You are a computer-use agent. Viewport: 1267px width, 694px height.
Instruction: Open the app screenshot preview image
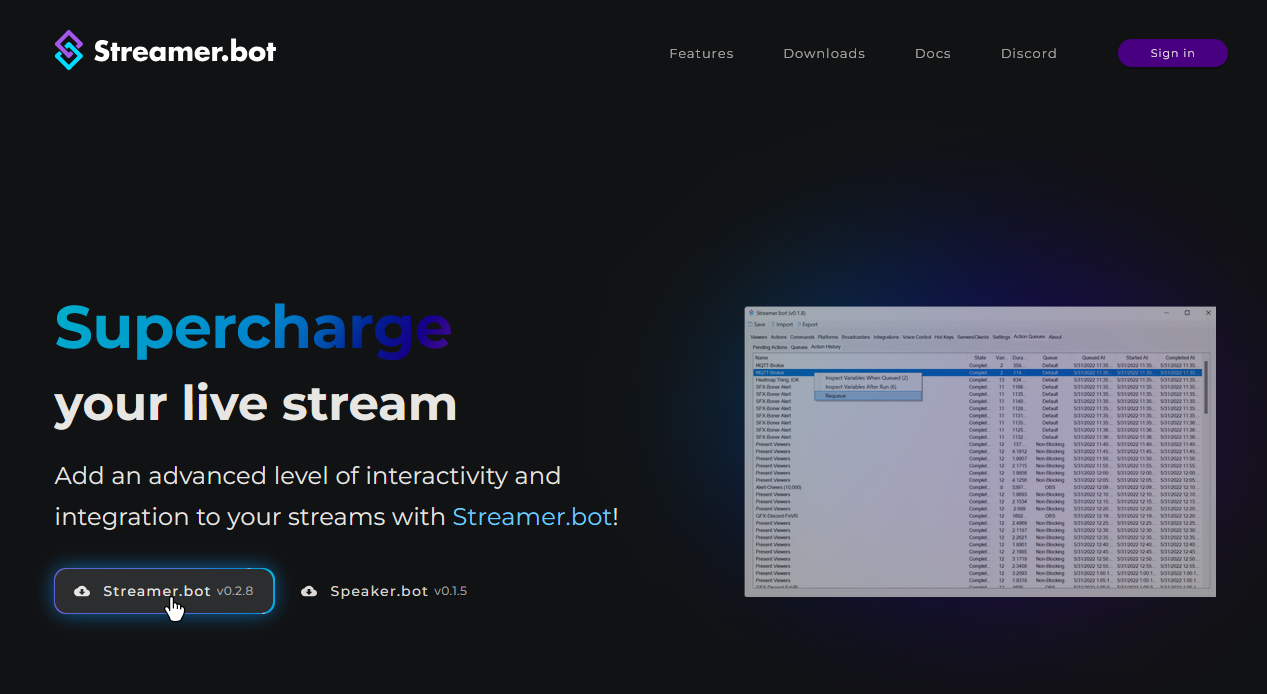click(x=980, y=451)
